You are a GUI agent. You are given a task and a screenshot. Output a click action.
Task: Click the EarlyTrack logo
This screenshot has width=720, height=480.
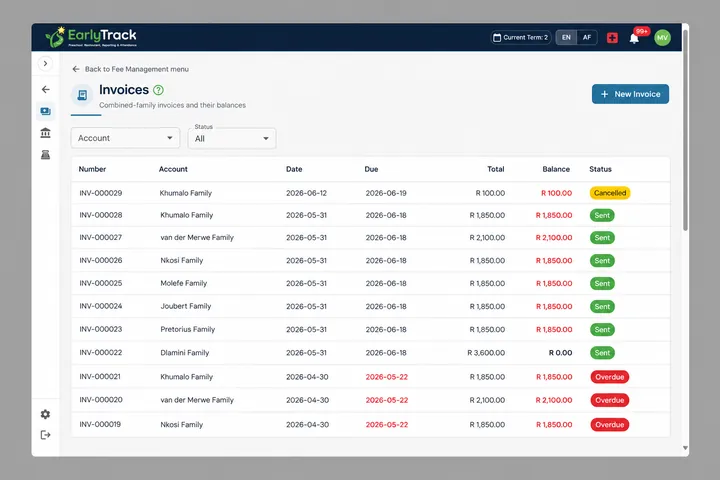click(91, 37)
